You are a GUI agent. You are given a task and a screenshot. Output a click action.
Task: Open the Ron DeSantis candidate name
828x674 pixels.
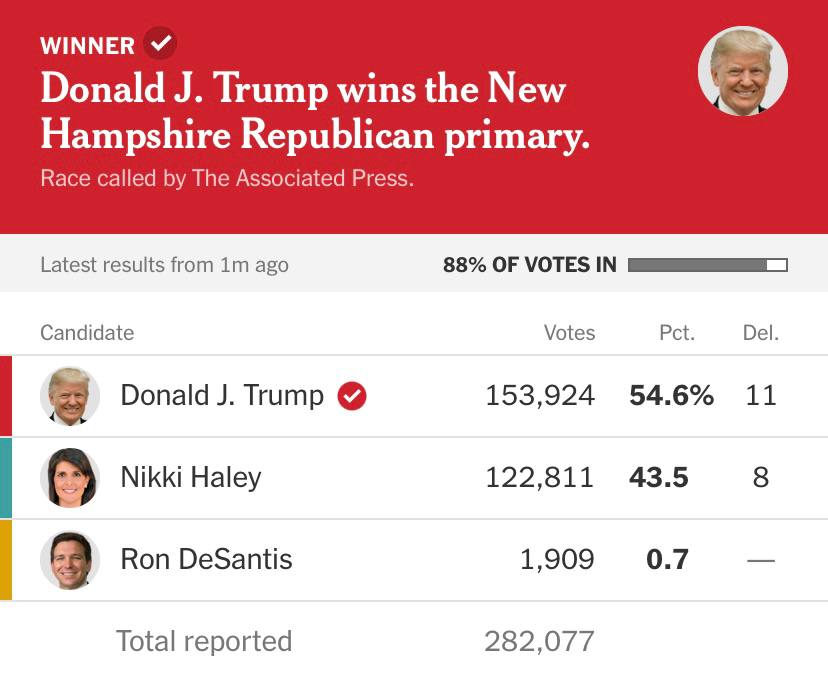(206, 560)
